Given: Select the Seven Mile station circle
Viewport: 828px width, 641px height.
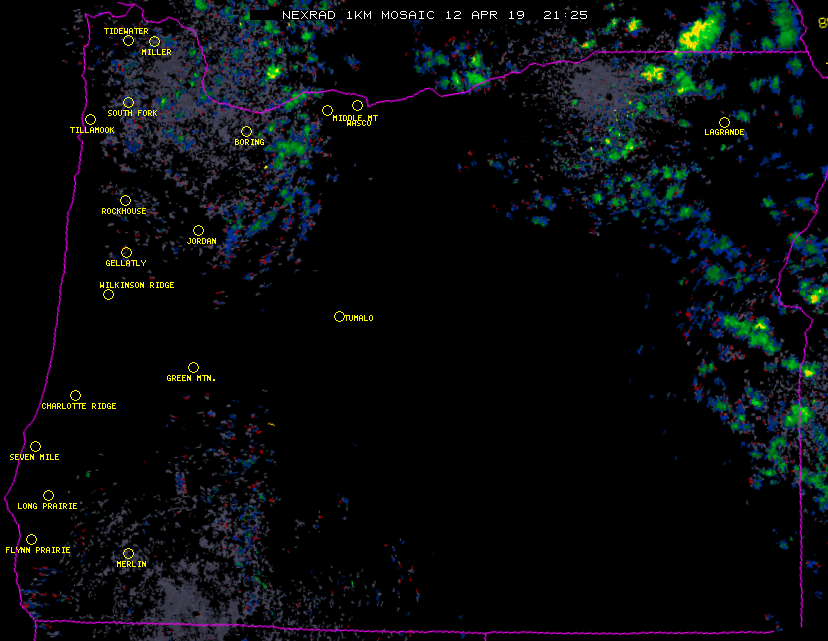Looking at the screenshot, I should point(35,446).
